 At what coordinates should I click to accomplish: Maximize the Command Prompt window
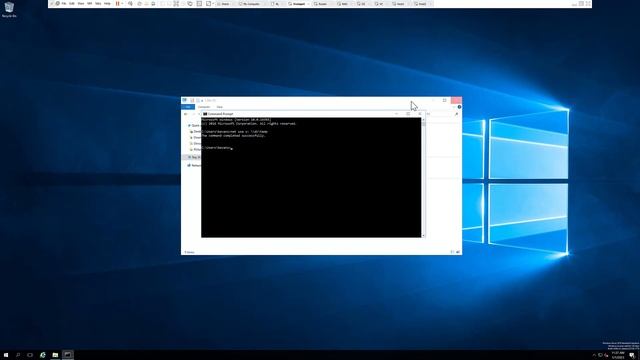(408, 114)
